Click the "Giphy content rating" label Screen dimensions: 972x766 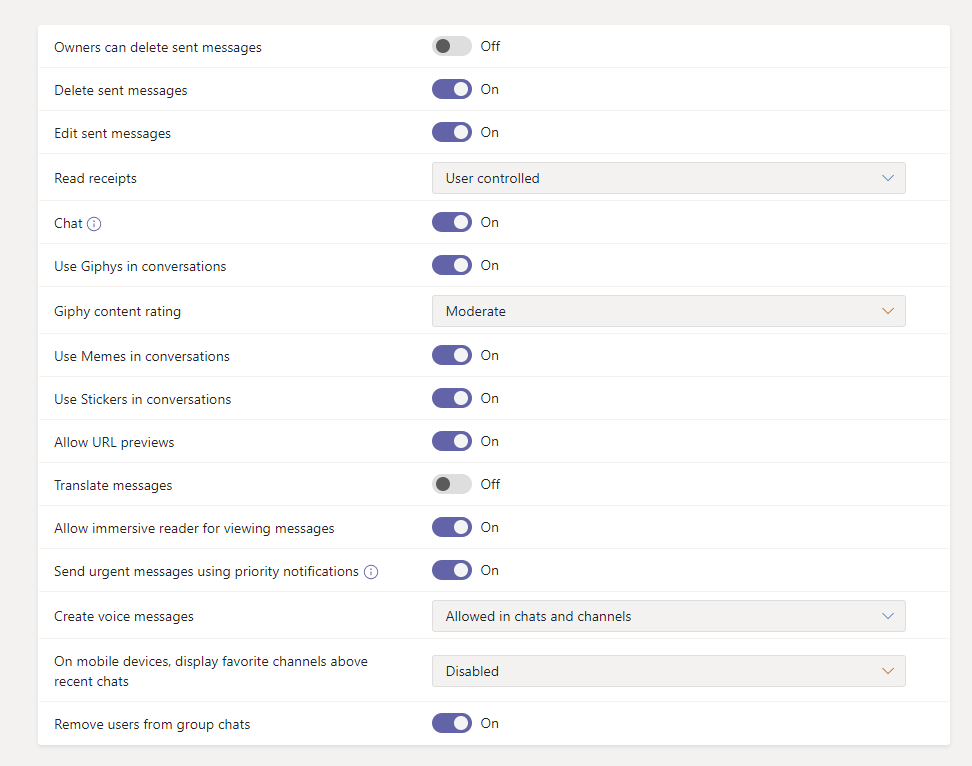click(x=117, y=312)
